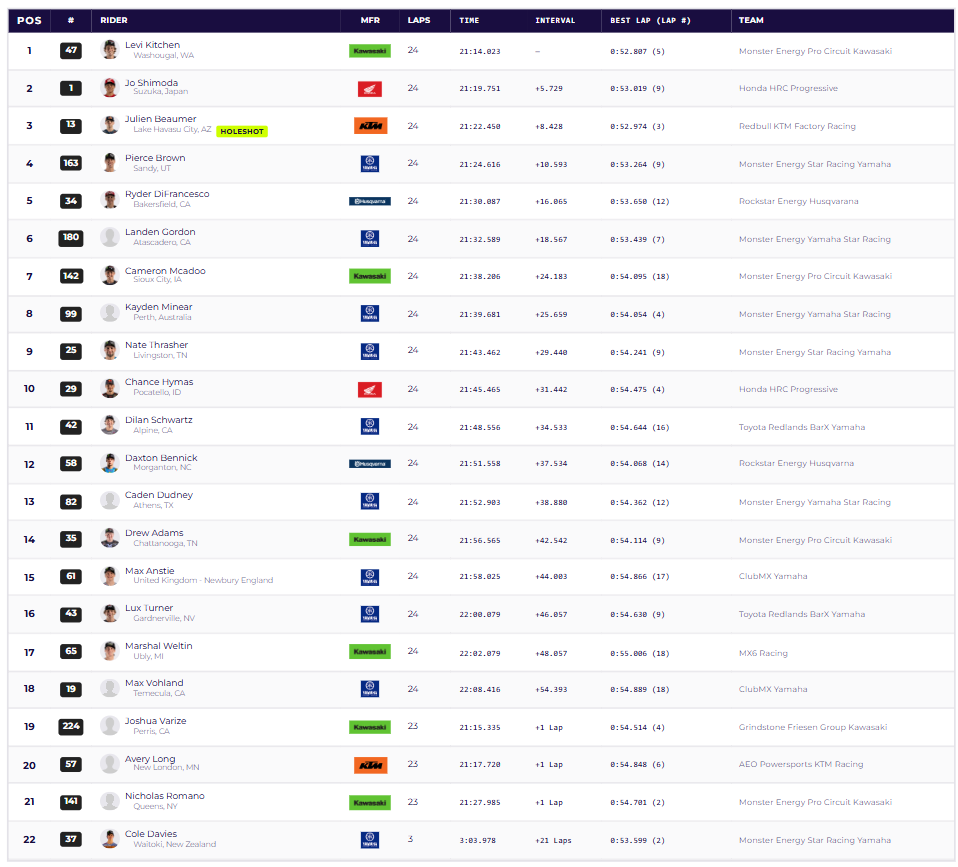958x867 pixels.
Task: Click the number 1 badge for Jo Shimoda
Action: click(x=71, y=88)
